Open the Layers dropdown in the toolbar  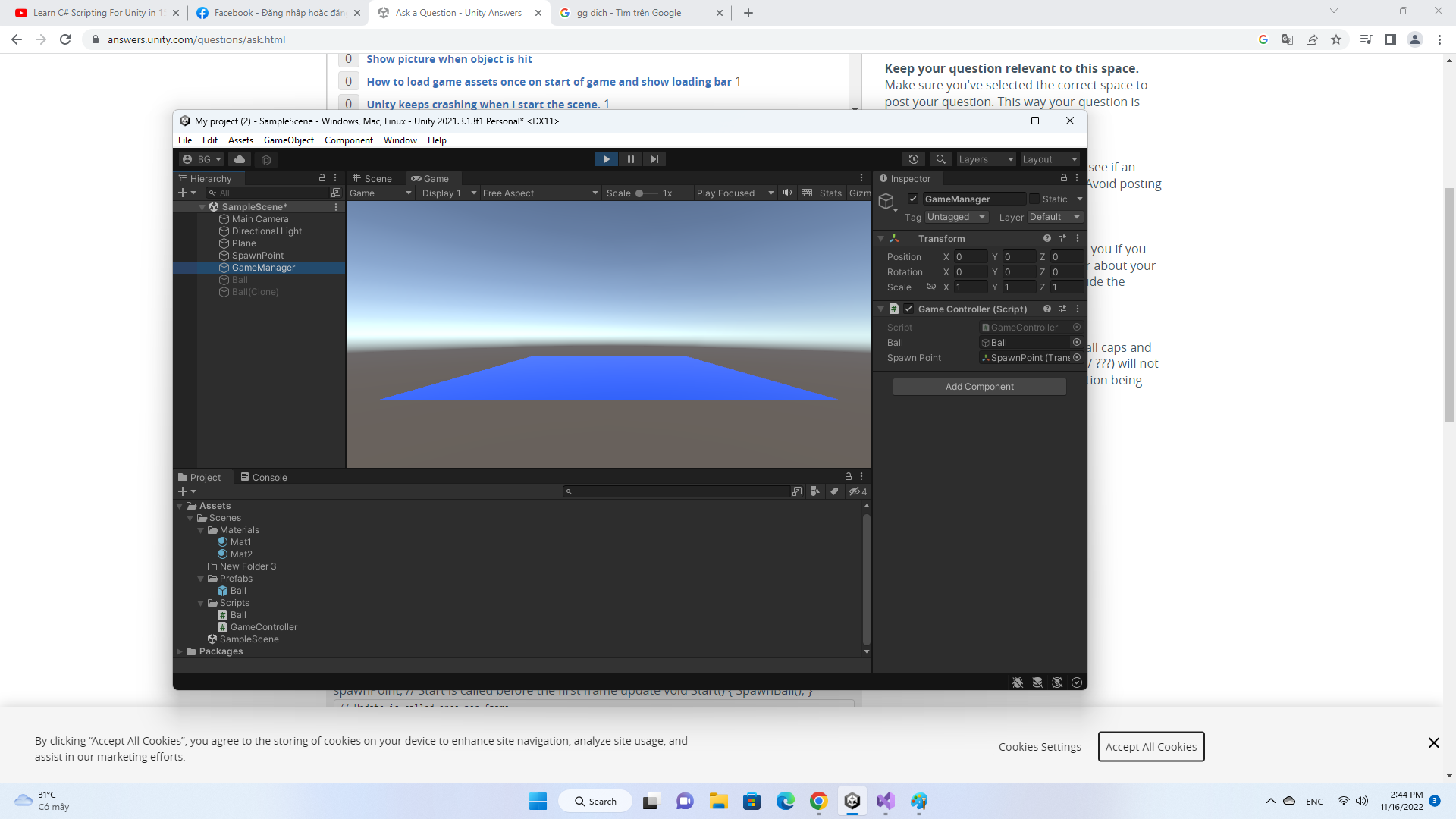(984, 159)
